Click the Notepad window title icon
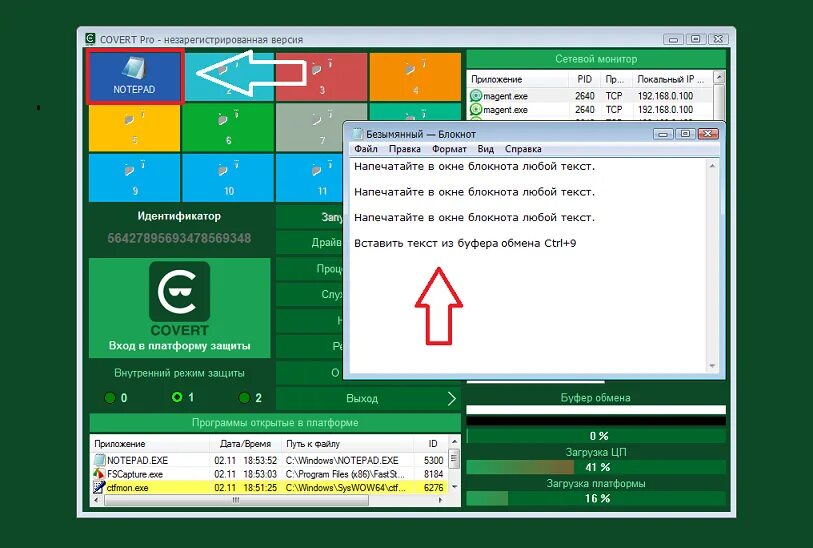813x548 pixels. point(357,134)
